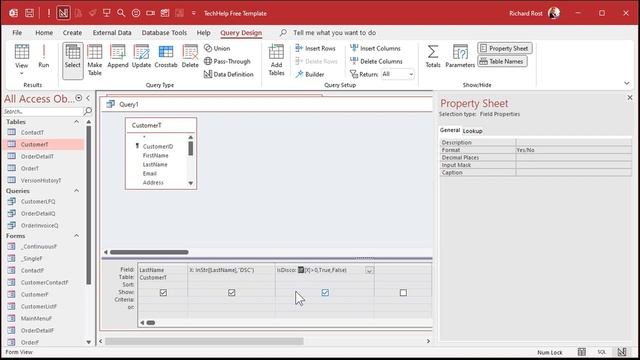Choose the Delete query type
This screenshot has width=640, height=360.
190,56
